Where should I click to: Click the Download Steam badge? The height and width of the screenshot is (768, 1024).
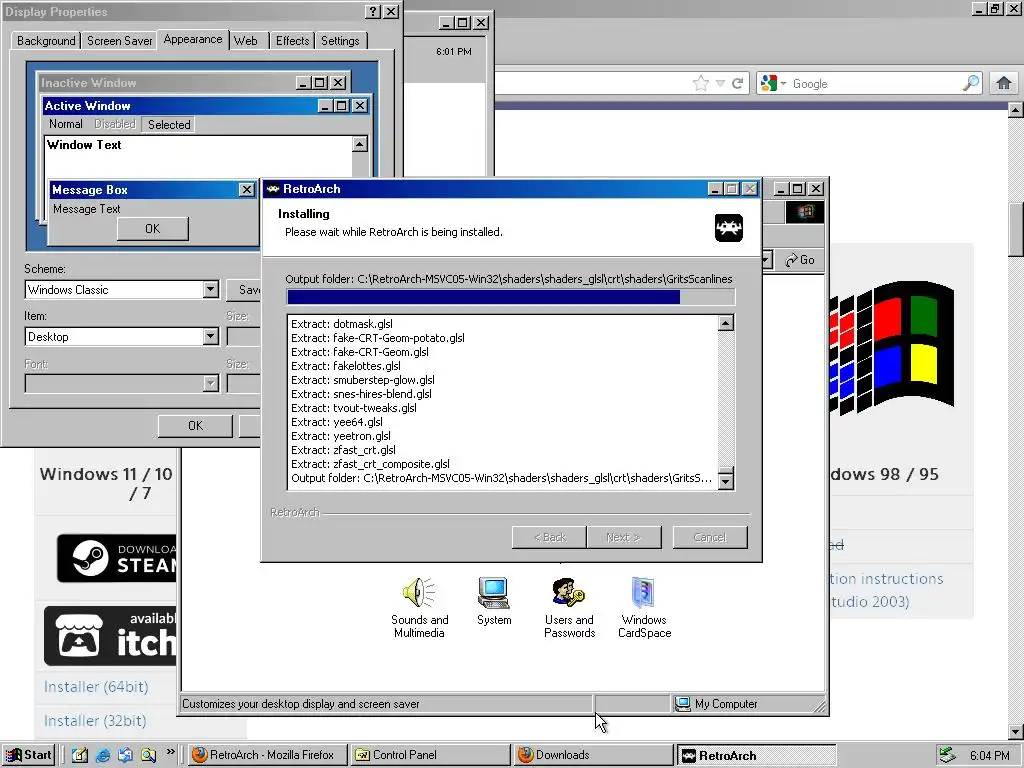coord(116,558)
